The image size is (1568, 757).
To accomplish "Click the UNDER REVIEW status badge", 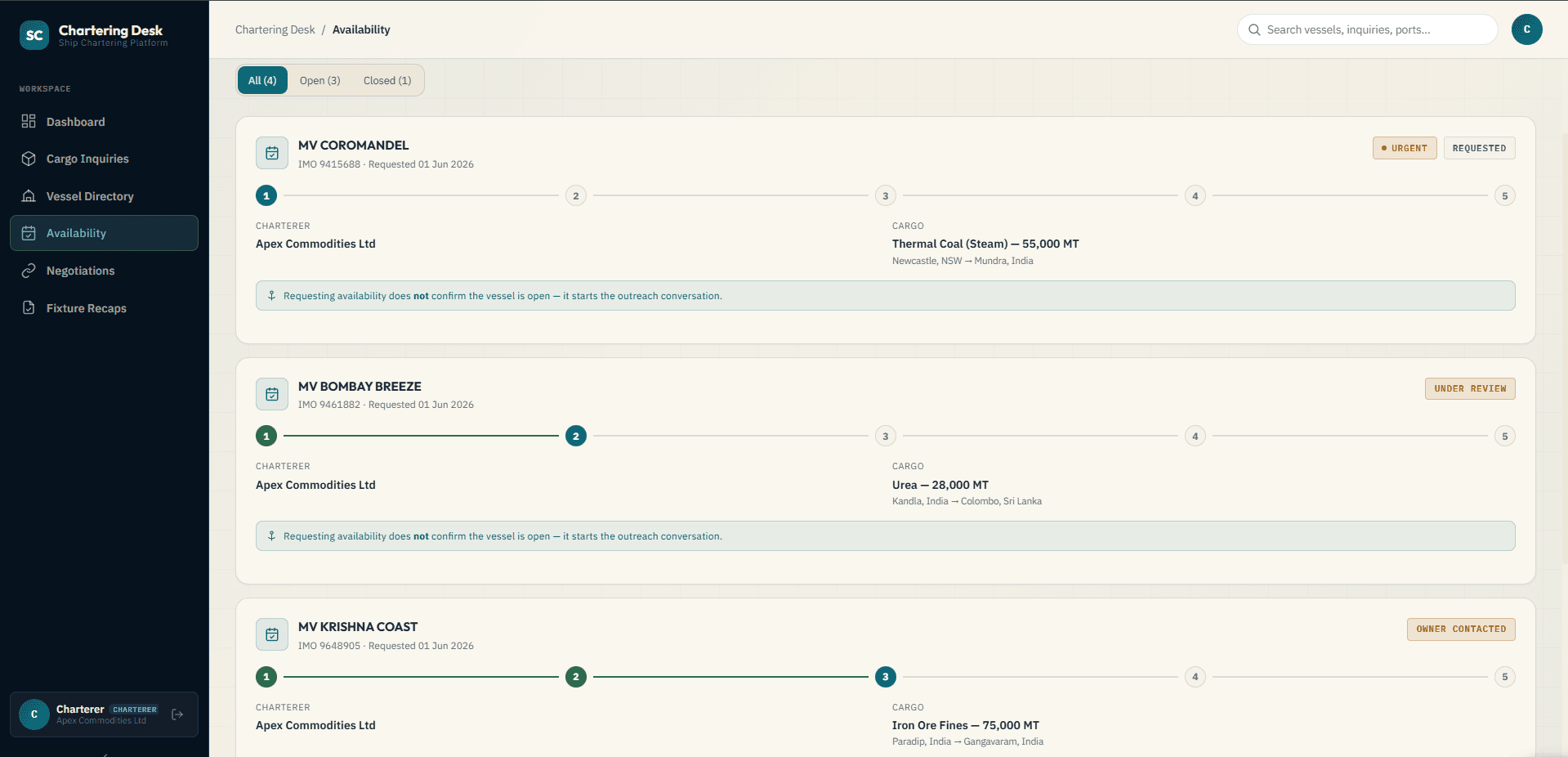I will coord(1470,388).
